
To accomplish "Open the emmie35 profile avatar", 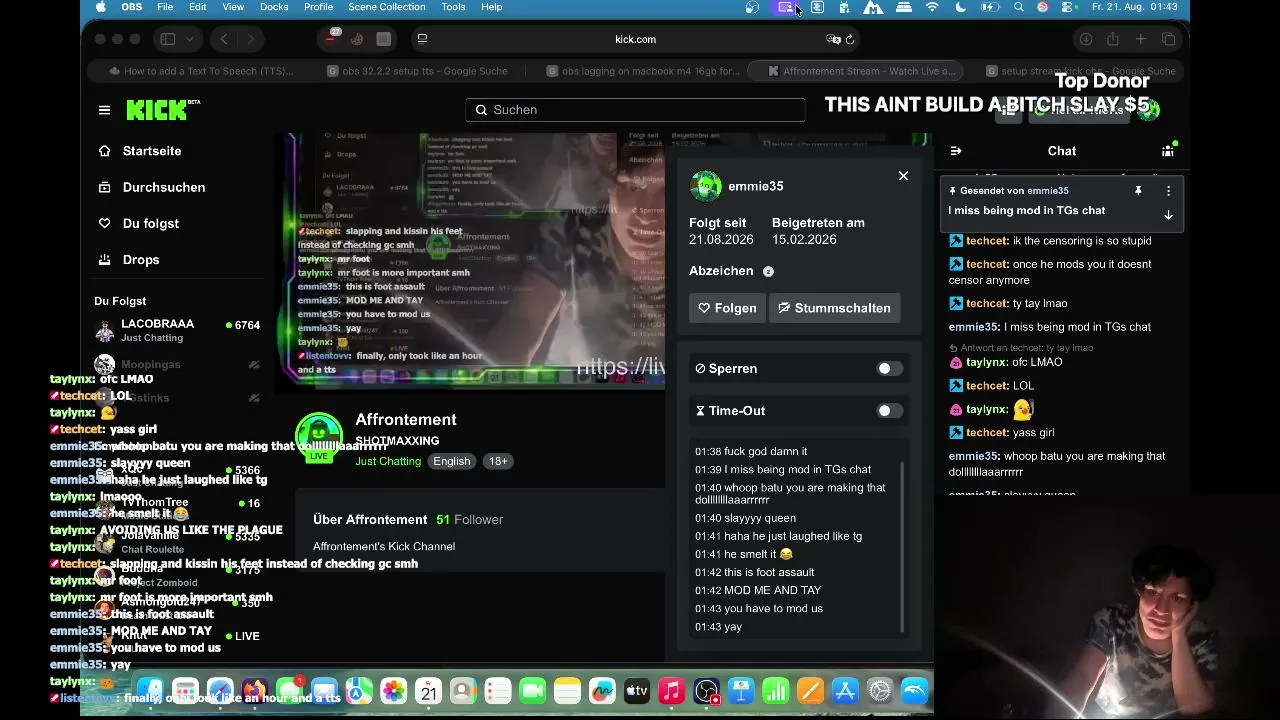I will (706, 186).
